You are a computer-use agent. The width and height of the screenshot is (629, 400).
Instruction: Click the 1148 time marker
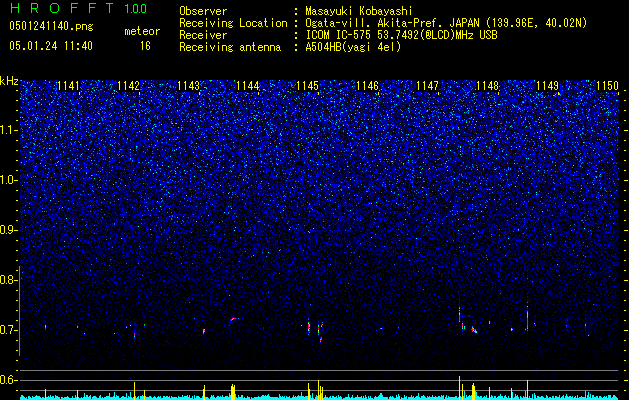[x=487, y=86]
